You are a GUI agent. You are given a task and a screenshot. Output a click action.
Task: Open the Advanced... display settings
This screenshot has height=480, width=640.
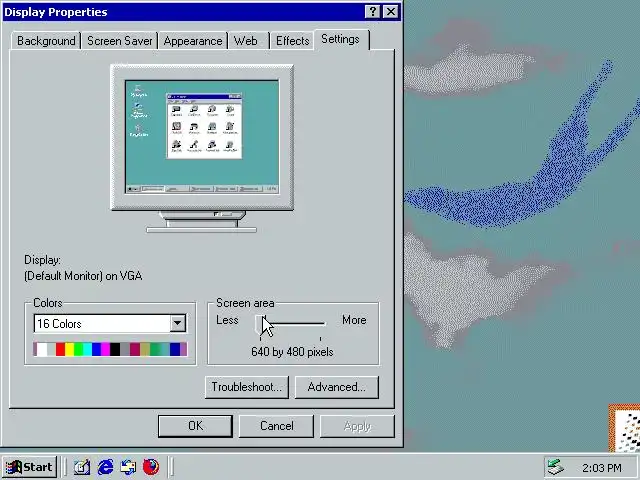coord(337,387)
